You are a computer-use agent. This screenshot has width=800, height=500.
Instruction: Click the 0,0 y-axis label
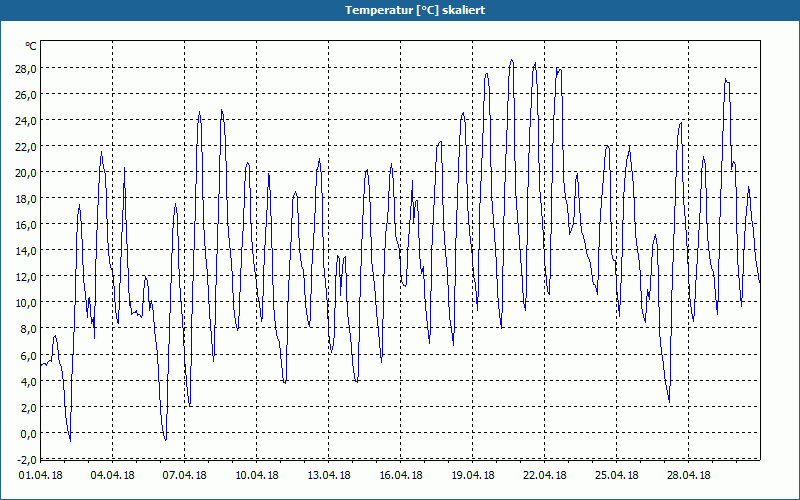tap(28, 434)
